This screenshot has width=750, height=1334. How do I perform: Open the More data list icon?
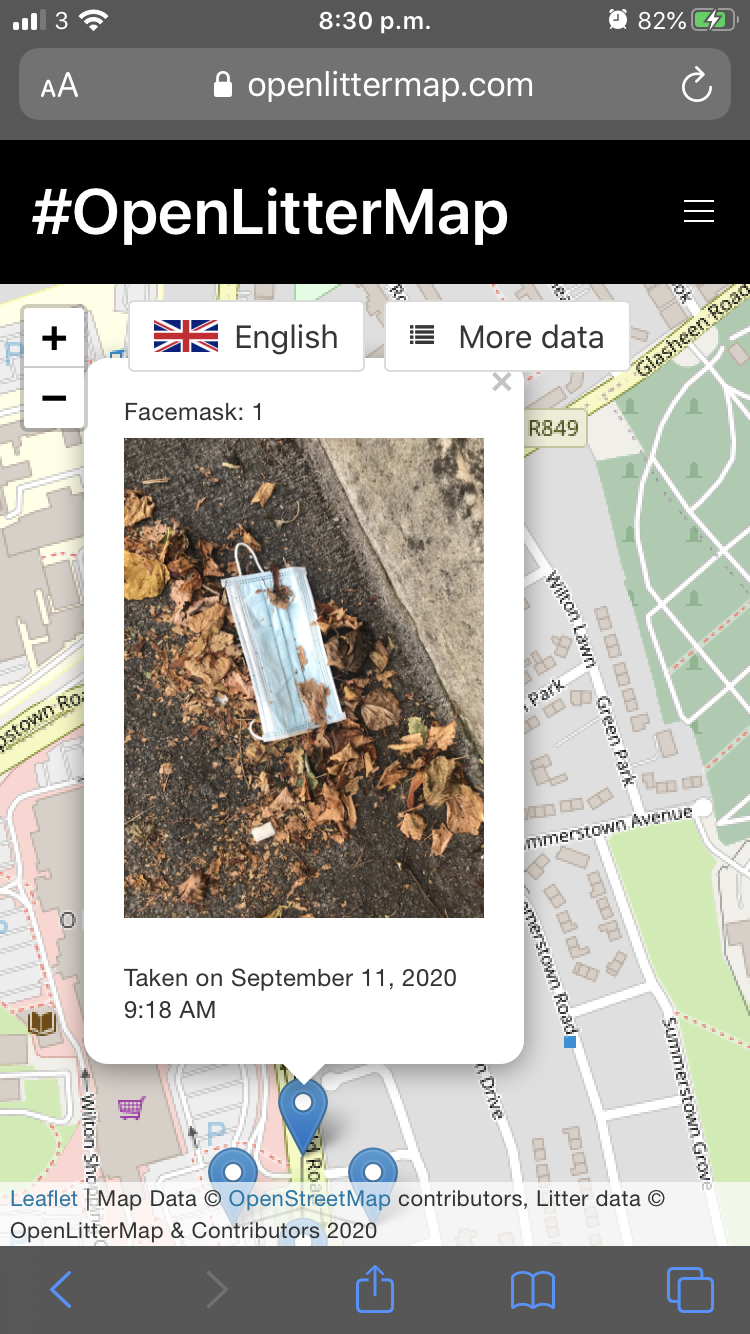[421, 336]
